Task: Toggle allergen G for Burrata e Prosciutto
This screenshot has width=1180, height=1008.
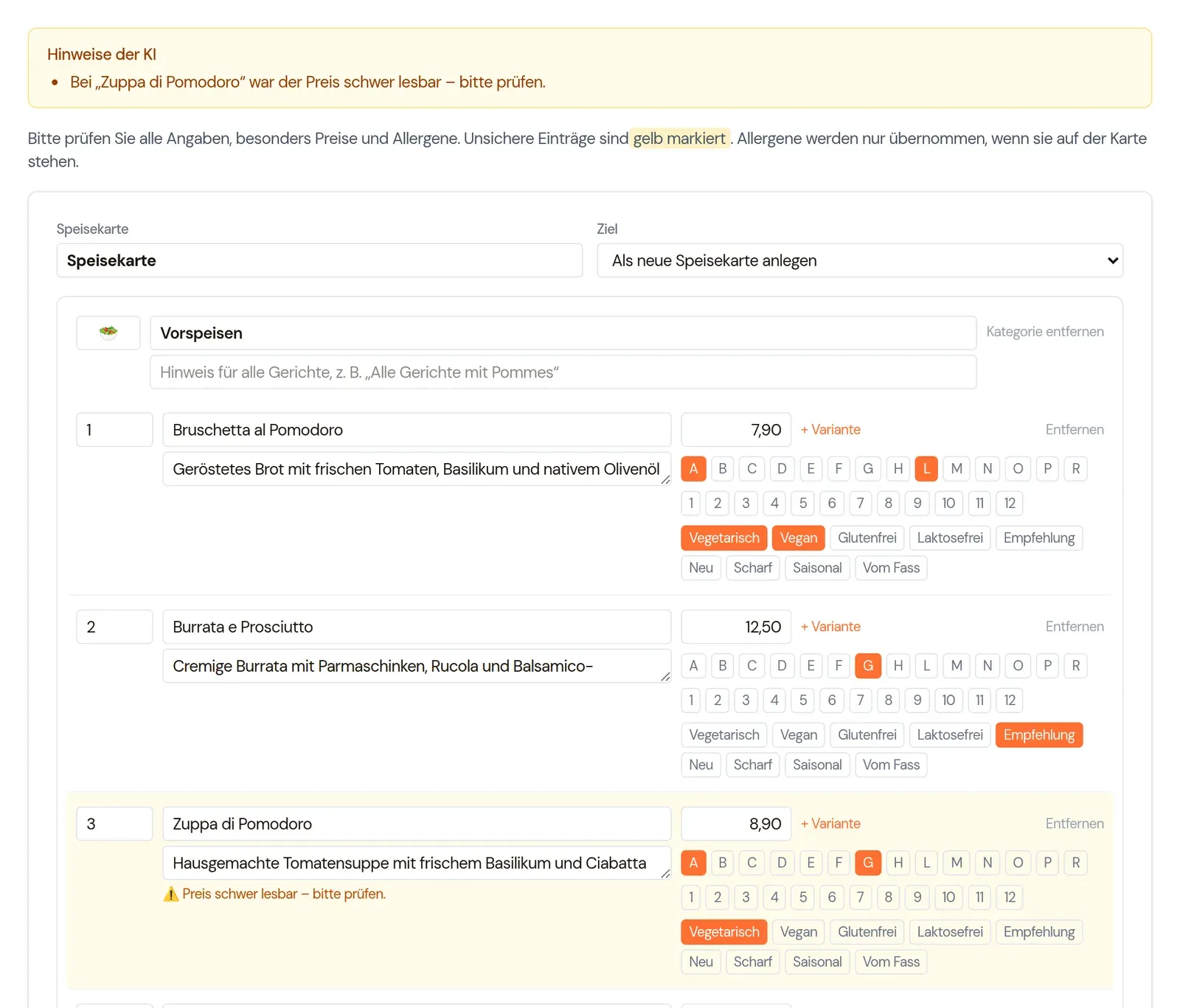Action: pos(868,665)
